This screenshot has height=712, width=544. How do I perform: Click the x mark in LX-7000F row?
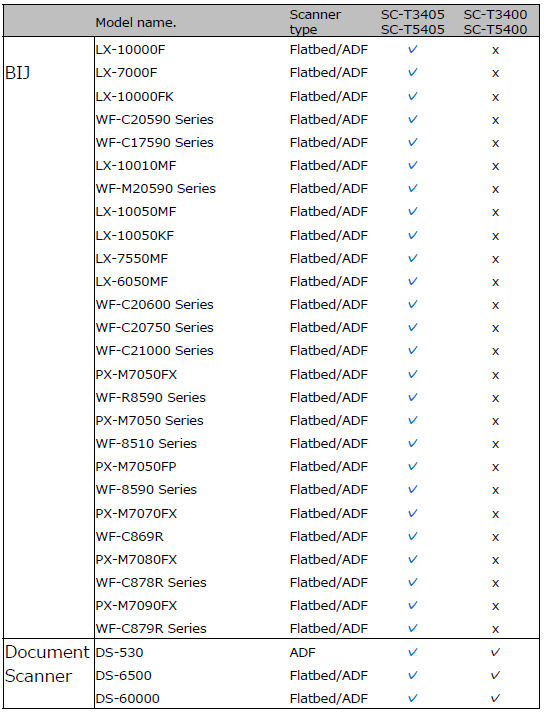(x=495, y=73)
